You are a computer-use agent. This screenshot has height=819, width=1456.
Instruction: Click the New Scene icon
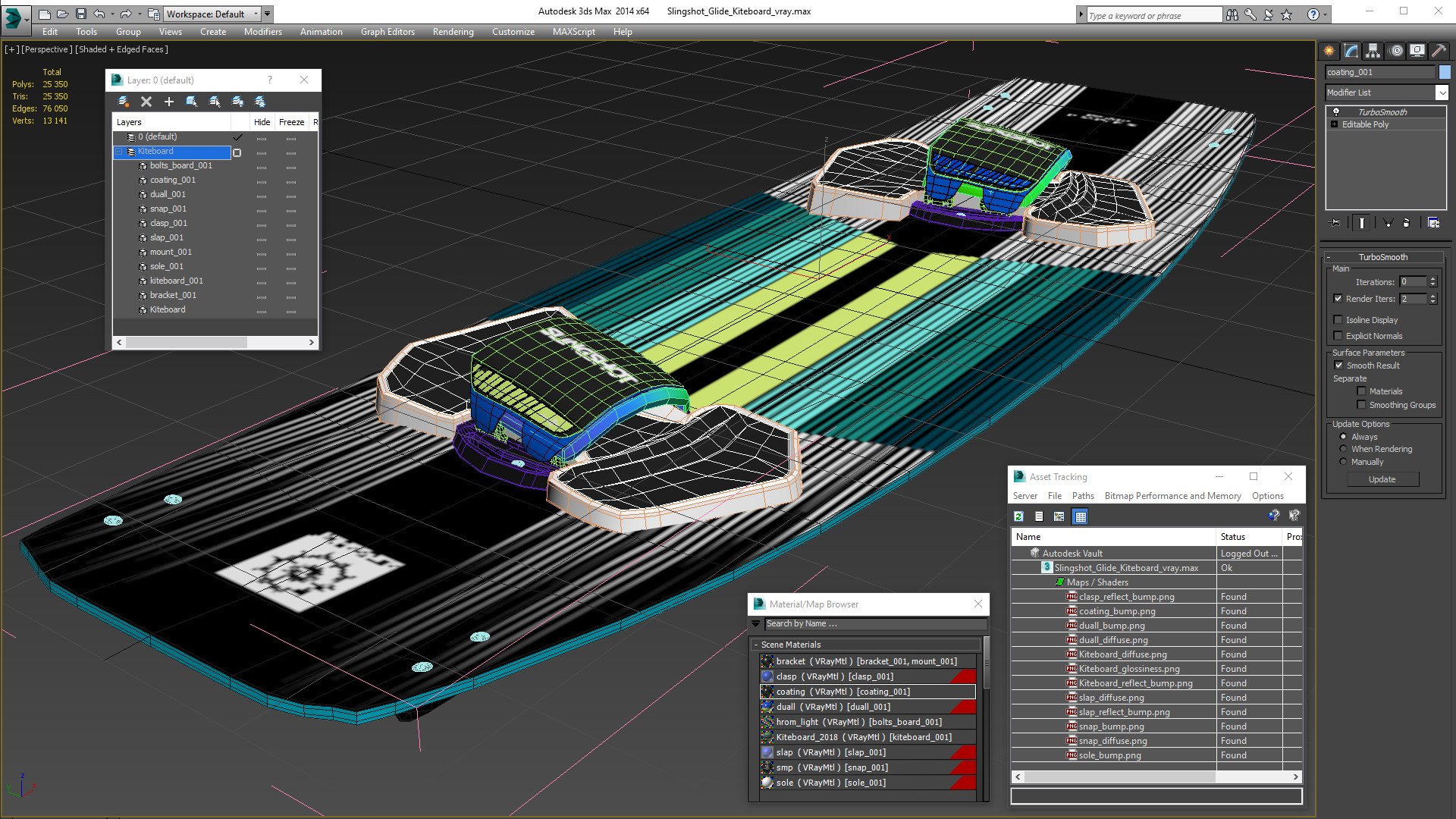(44, 14)
